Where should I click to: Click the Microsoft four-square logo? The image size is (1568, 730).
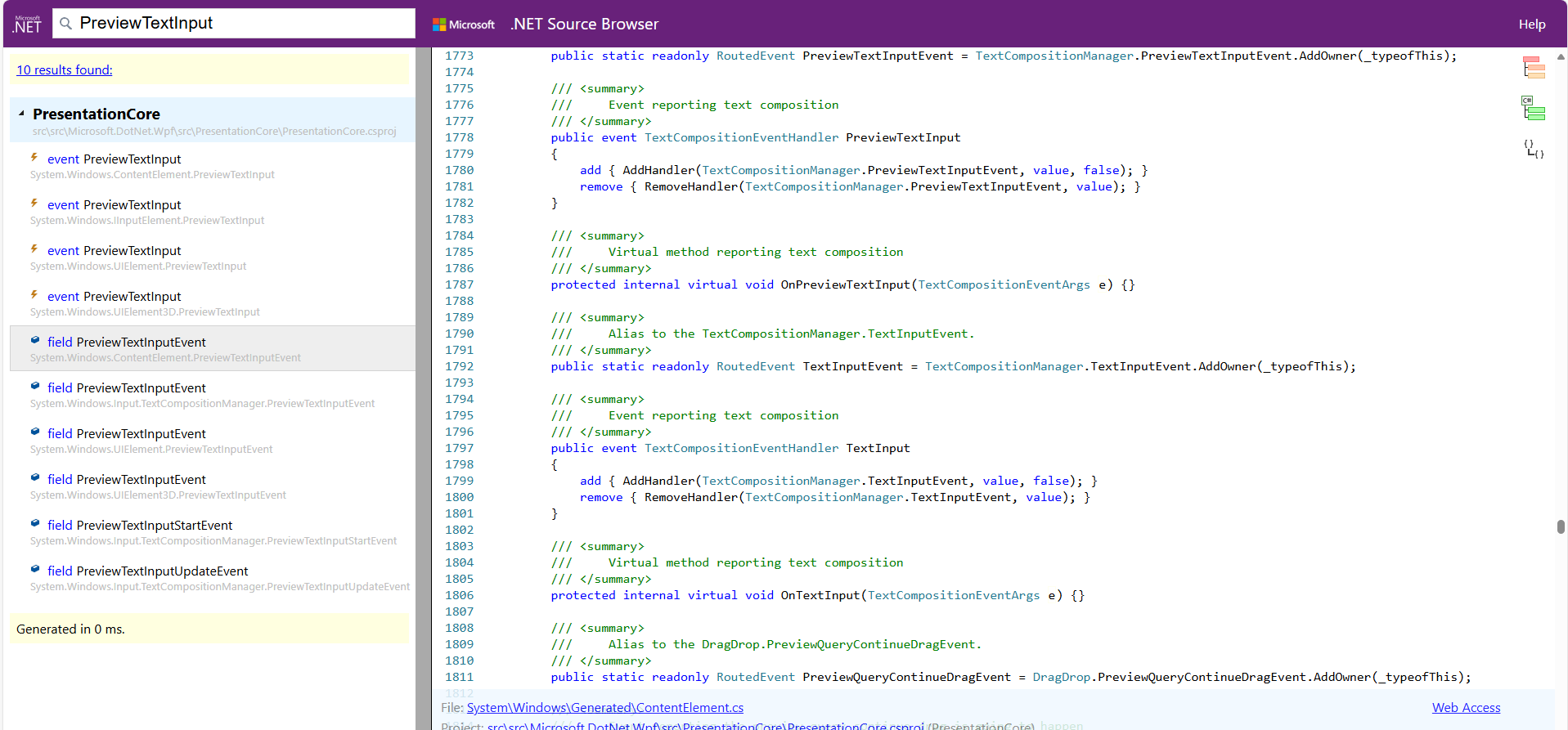click(x=439, y=25)
